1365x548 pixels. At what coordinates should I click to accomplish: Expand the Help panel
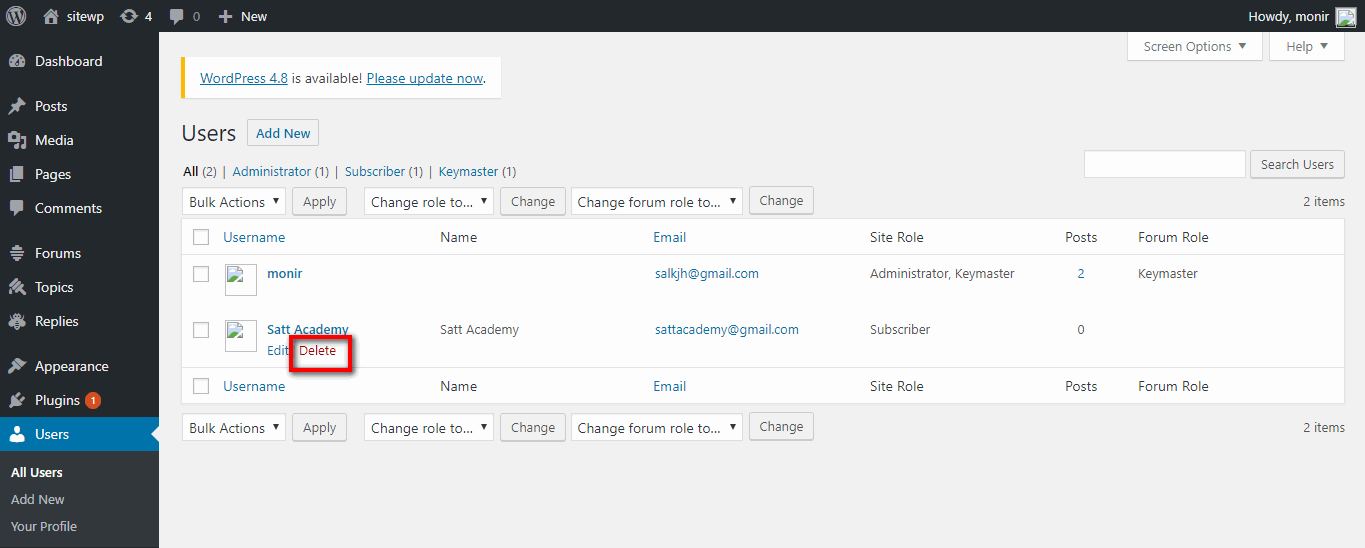[1307, 46]
